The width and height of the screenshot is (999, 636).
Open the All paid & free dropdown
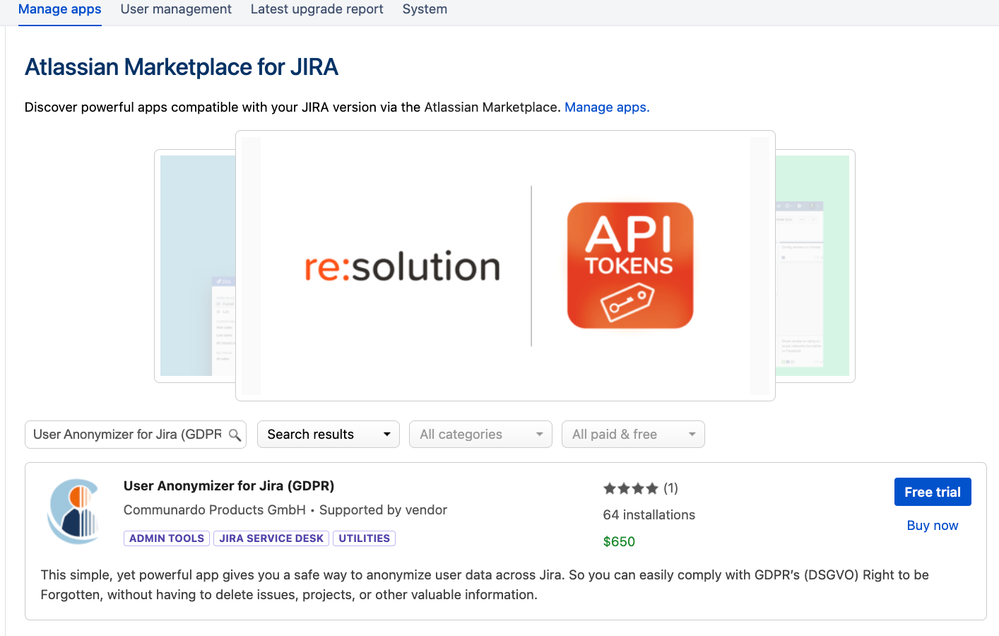click(632, 434)
